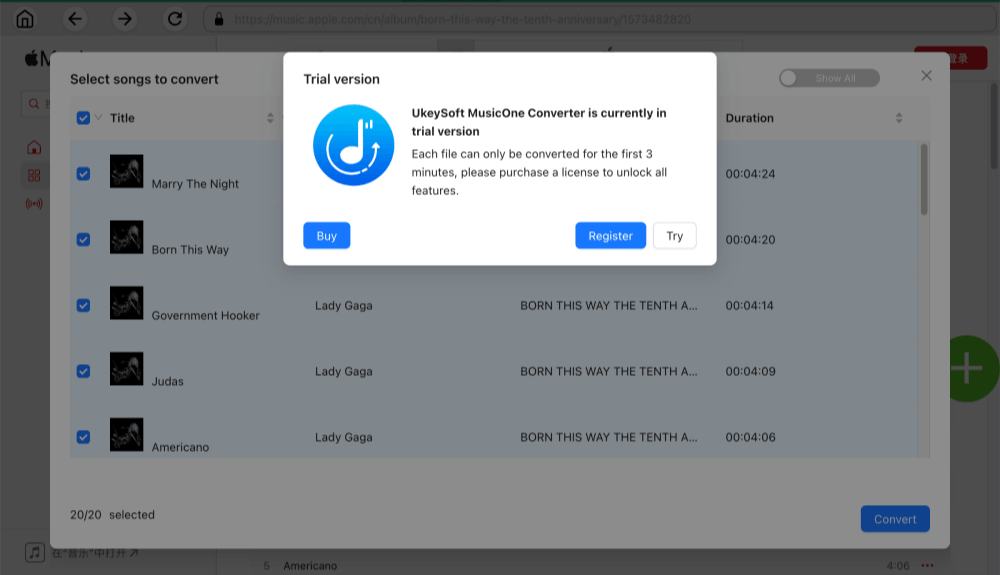Sort by Title using sort arrows

[x=270, y=118]
